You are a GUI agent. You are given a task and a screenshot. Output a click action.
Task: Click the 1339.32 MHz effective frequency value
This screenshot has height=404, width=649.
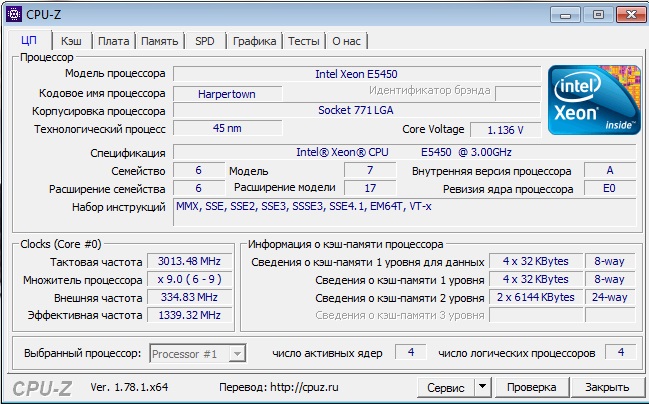pos(189,315)
